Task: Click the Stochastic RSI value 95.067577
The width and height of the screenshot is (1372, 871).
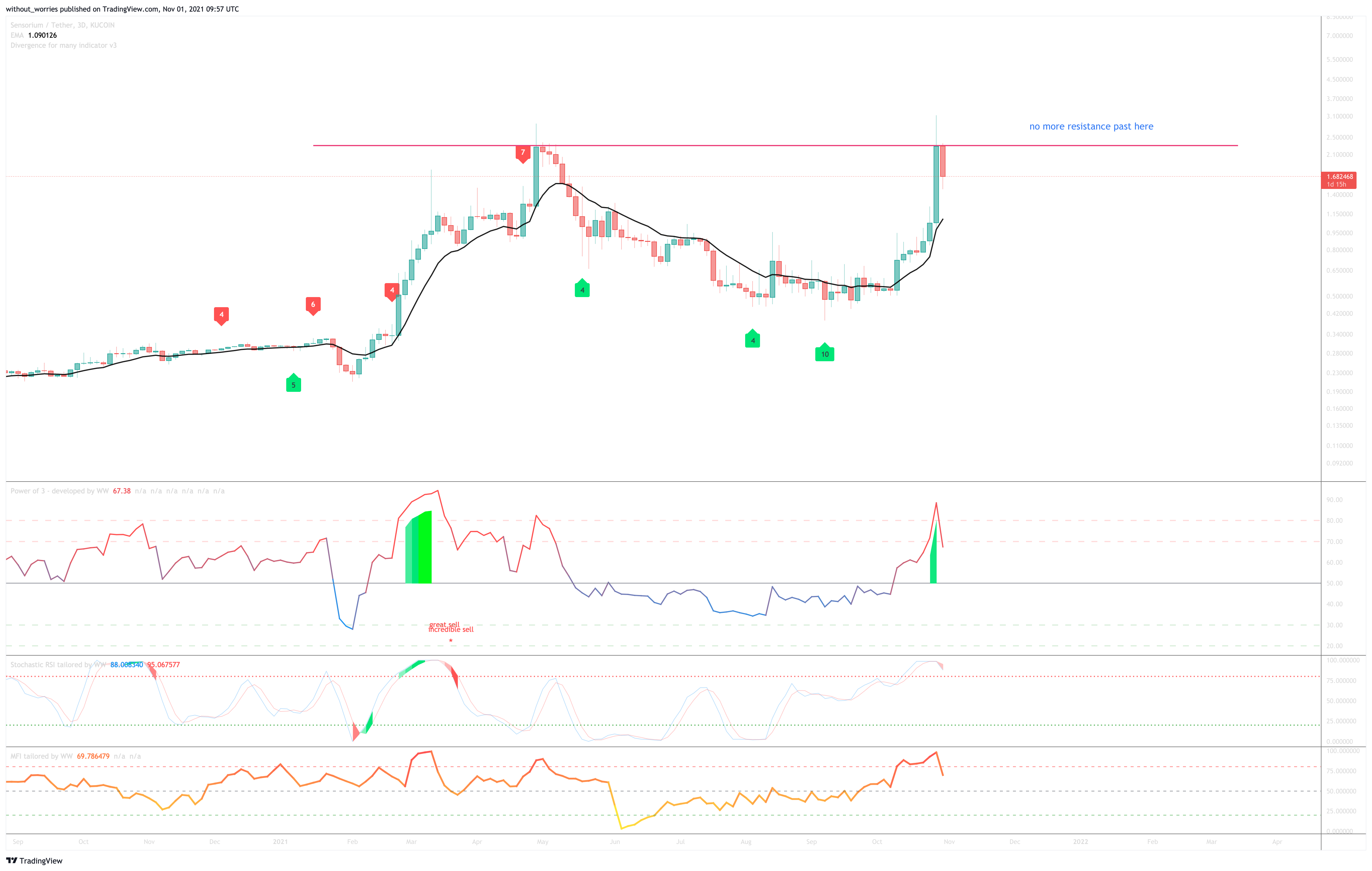Action: 163,664
